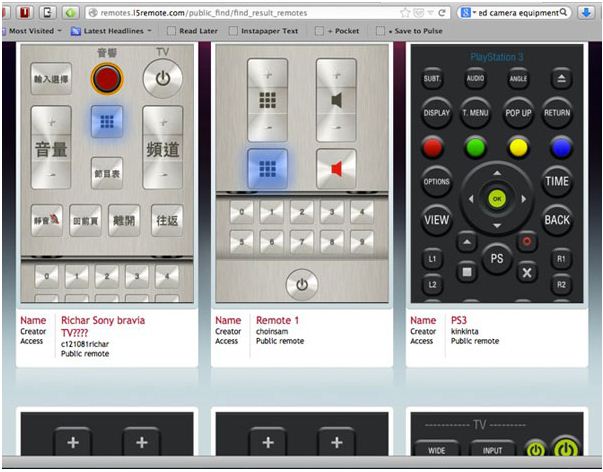This screenshot has height=472, width=603.
Task: Click the RETURN button on PS3 remote
Action: coord(557,113)
